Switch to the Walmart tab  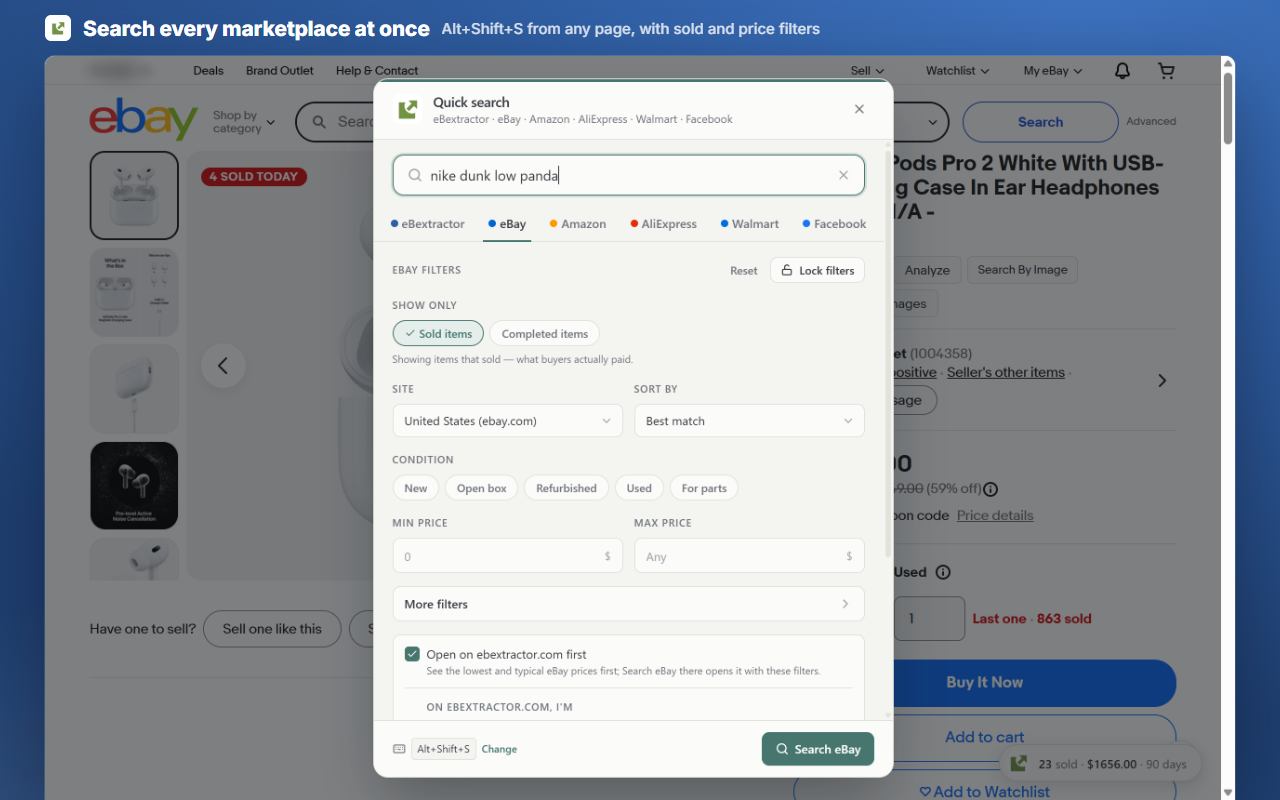click(750, 224)
